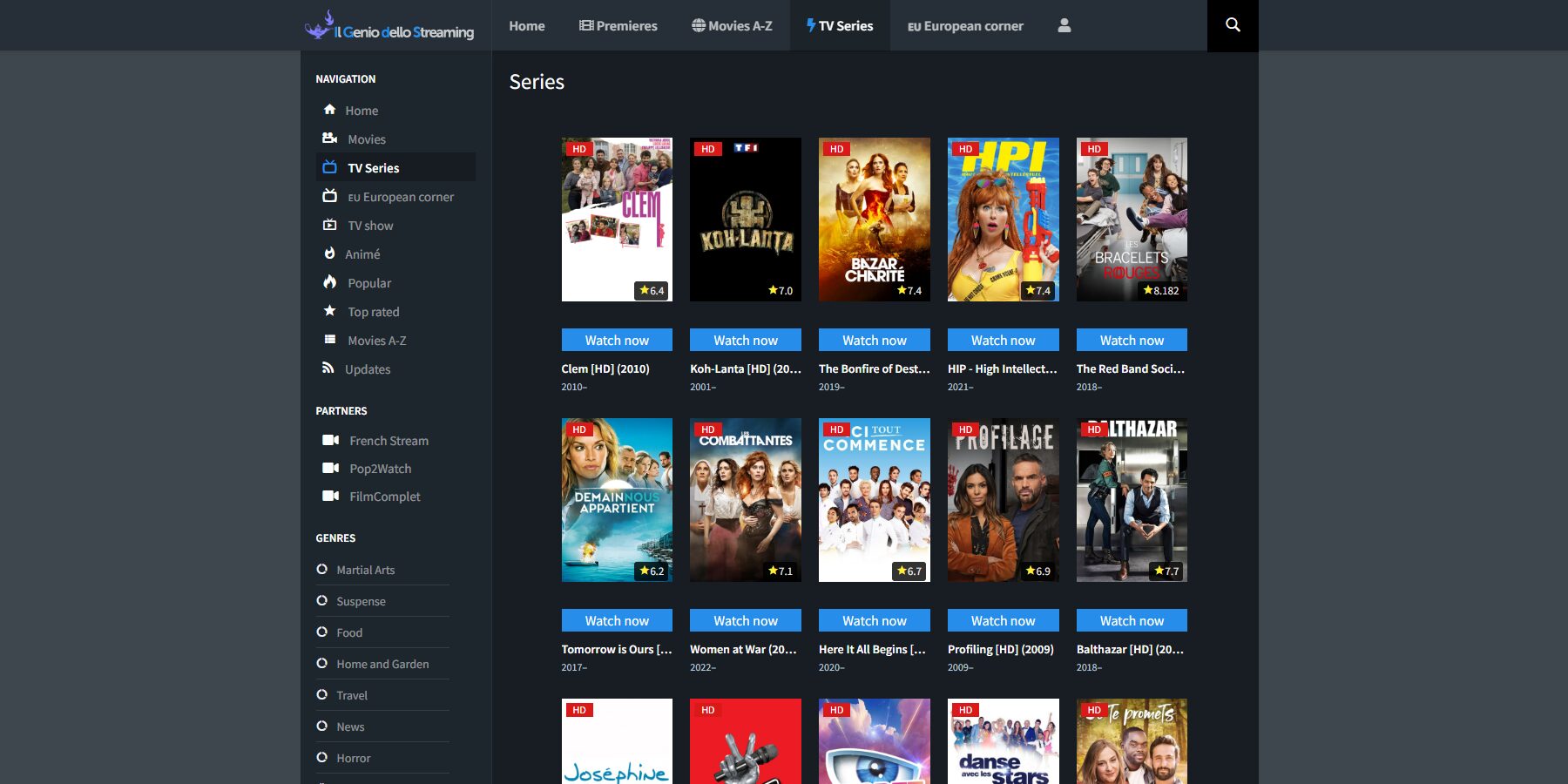Click the FilmComplet video camera icon
This screenshot has height=784, width=1568.
[x=331, y=496]
